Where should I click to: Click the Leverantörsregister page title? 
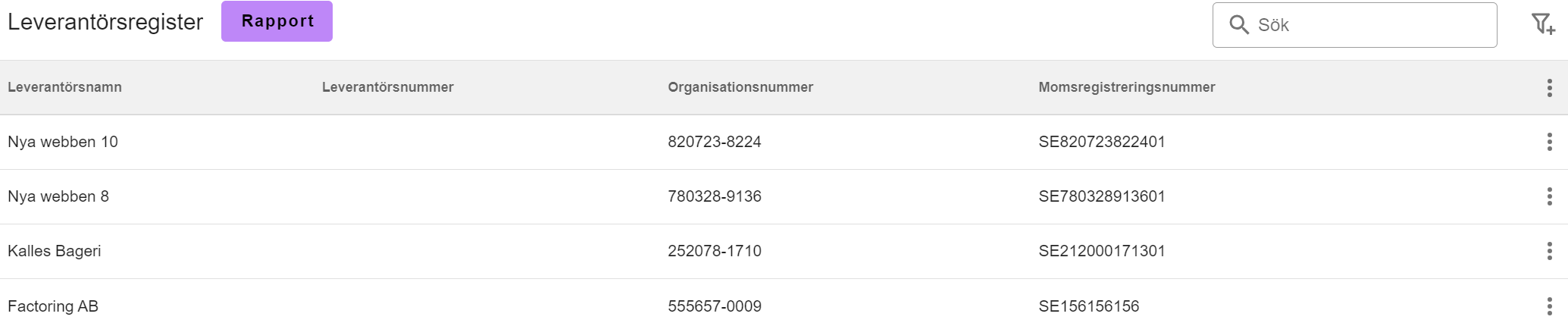click(105, 22)
